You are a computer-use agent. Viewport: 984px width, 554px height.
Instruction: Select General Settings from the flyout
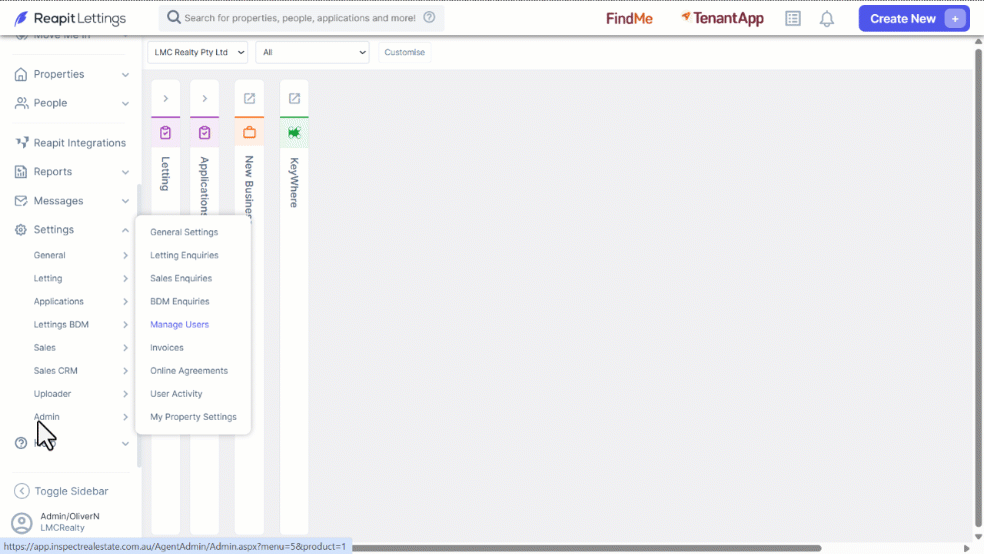pos(184,232)
